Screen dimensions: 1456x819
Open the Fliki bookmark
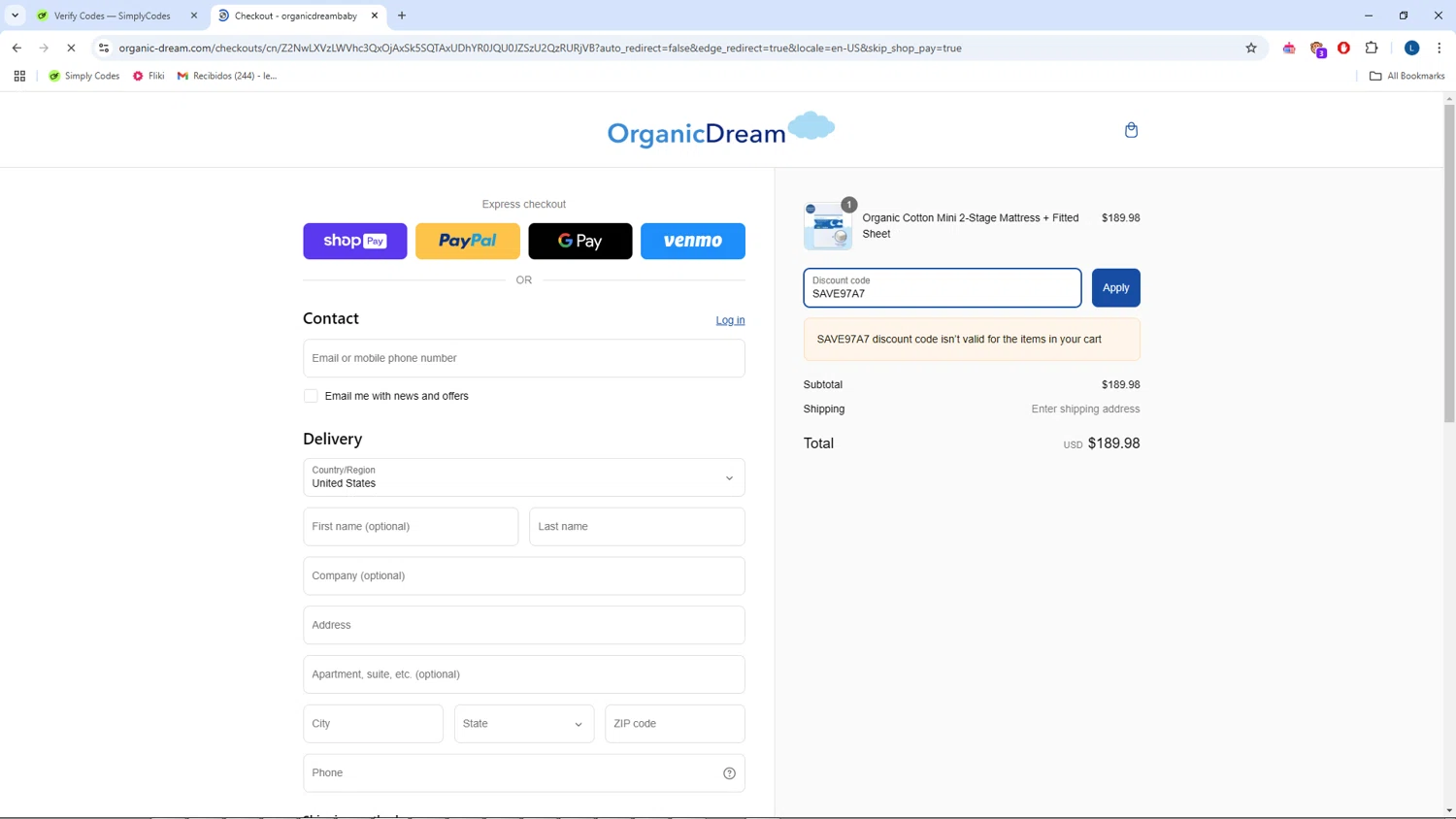coord(149,76)
